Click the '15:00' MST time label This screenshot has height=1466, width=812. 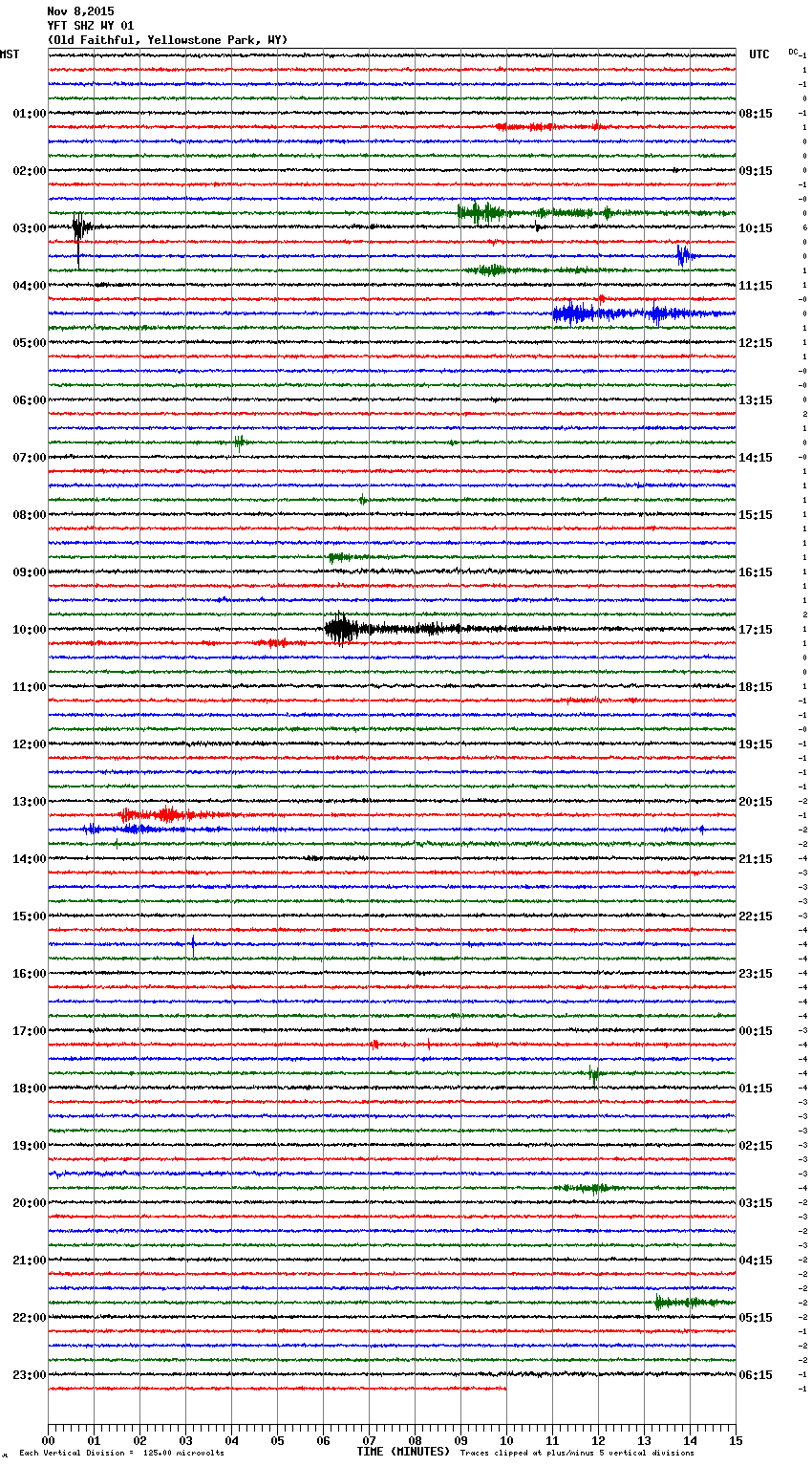click(x=30, y=916)
